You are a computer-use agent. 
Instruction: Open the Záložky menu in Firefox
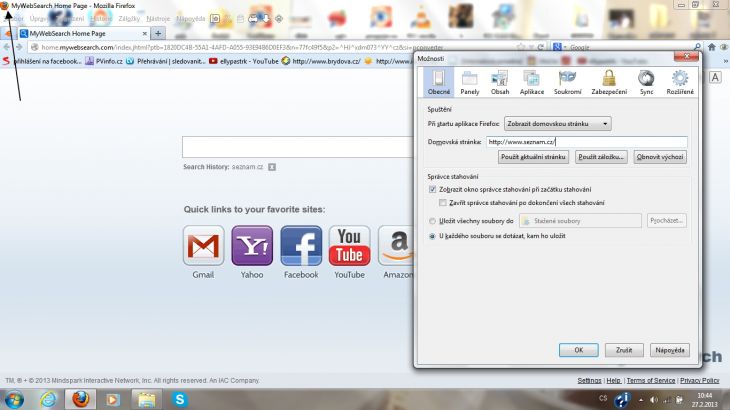(129, 19)
